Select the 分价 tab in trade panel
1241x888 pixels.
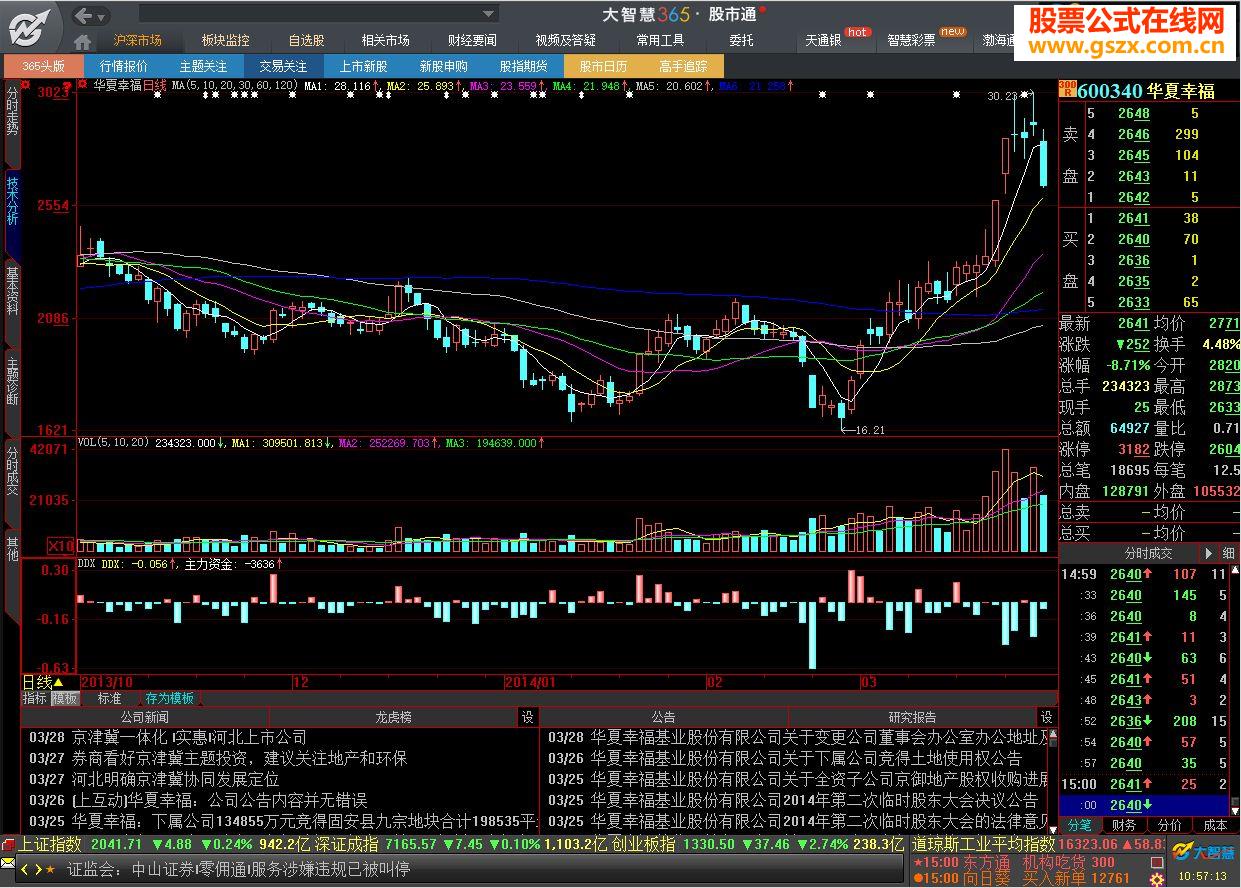[1169, 825]
